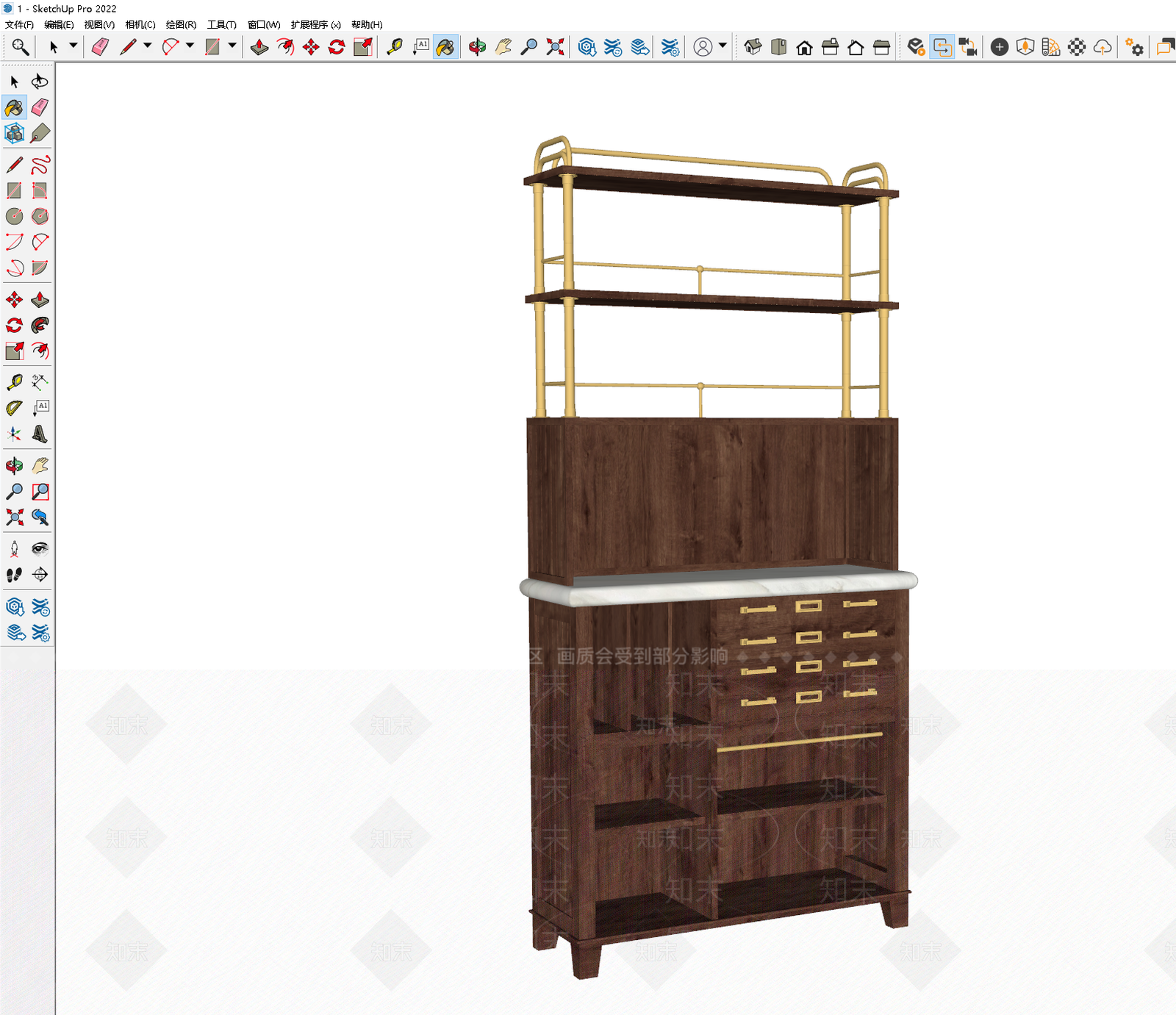Click the search magnifier in top toolbar
The height and width of the screenshot is (1015, 1176).
point(20,47)
